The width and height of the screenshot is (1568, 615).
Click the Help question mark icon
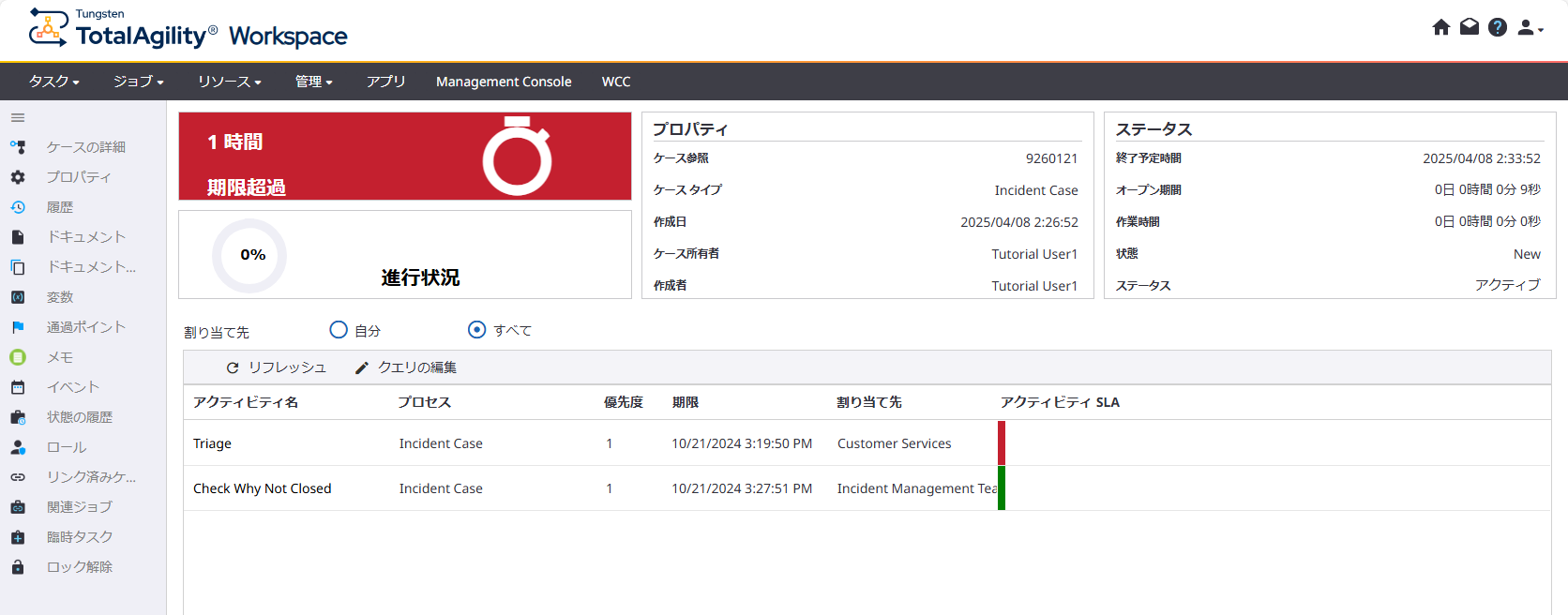[1498, 27]
